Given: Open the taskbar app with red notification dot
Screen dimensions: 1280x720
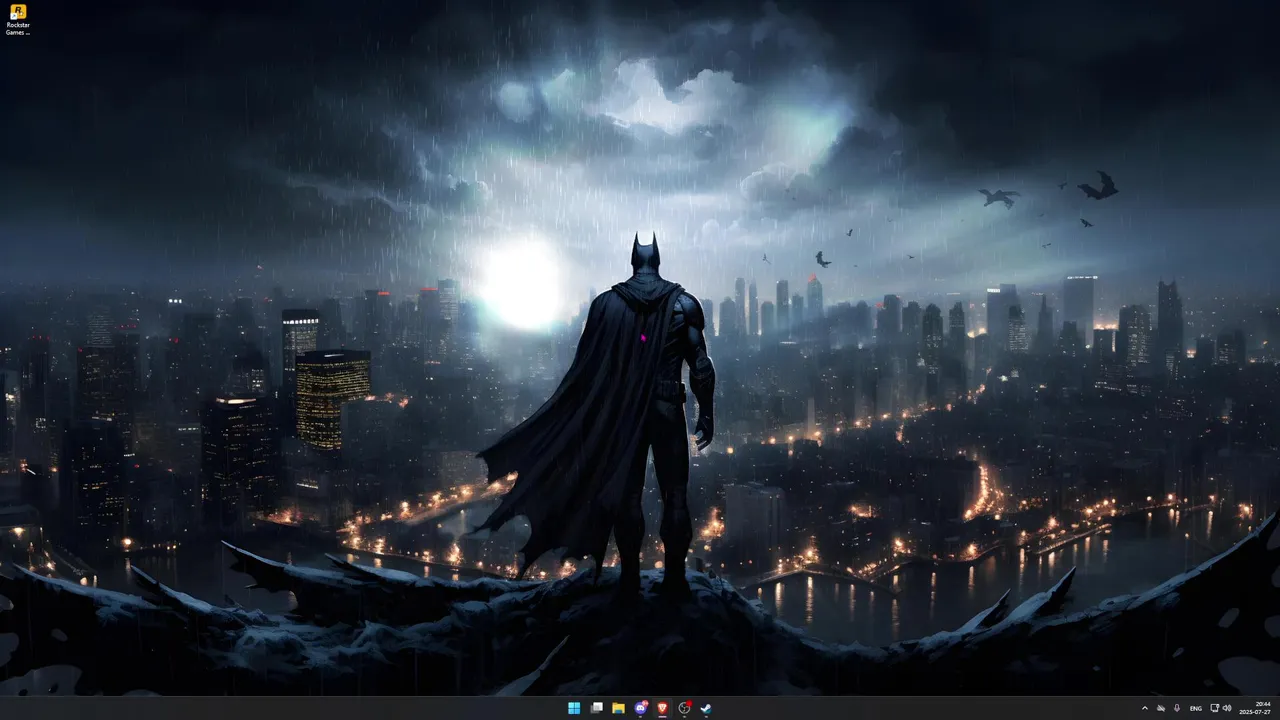Looking at the screenshot, I should [684, 708].
